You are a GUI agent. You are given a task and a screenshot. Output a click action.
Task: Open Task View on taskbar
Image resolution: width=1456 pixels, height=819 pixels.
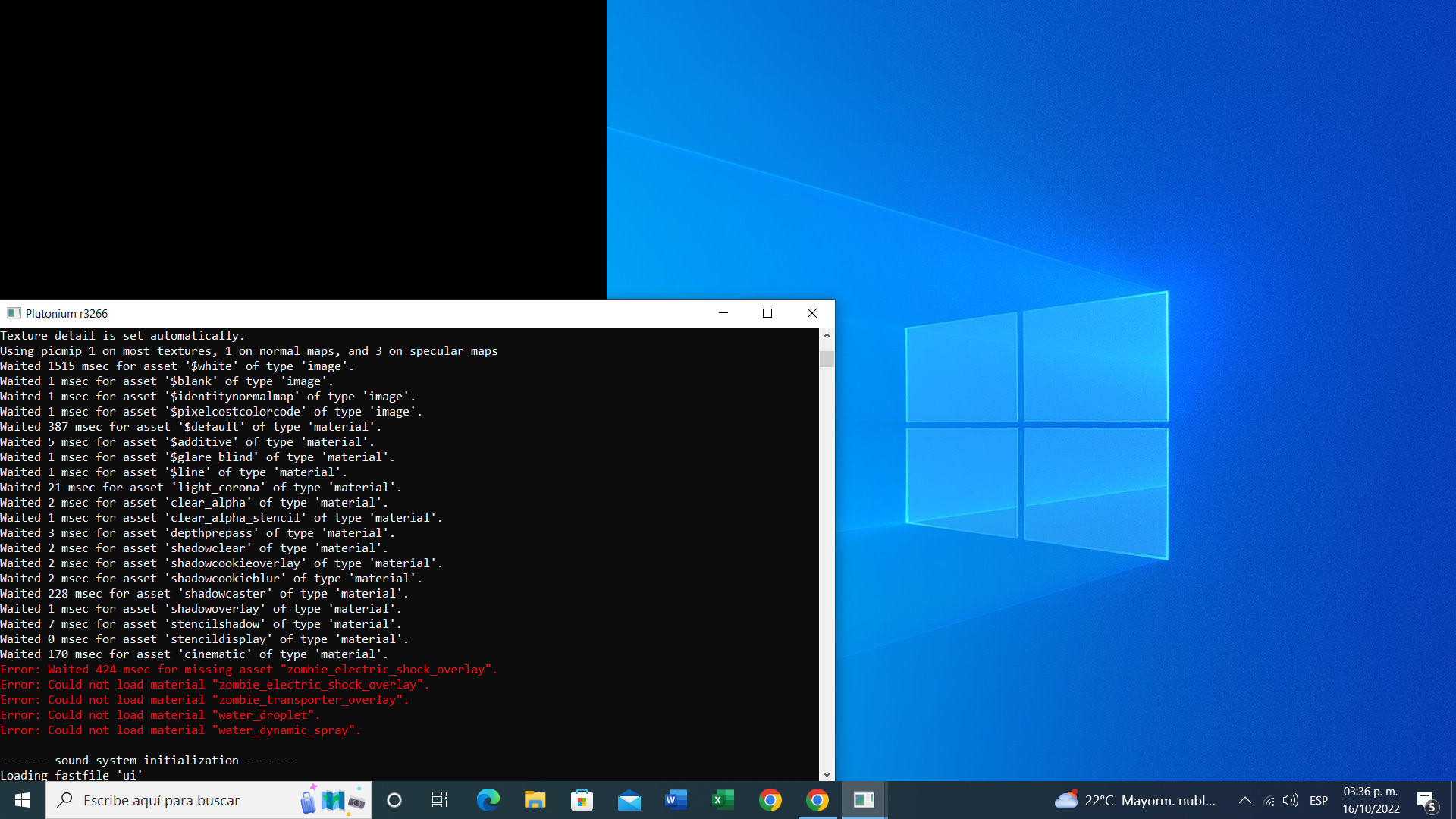point(440,800)
